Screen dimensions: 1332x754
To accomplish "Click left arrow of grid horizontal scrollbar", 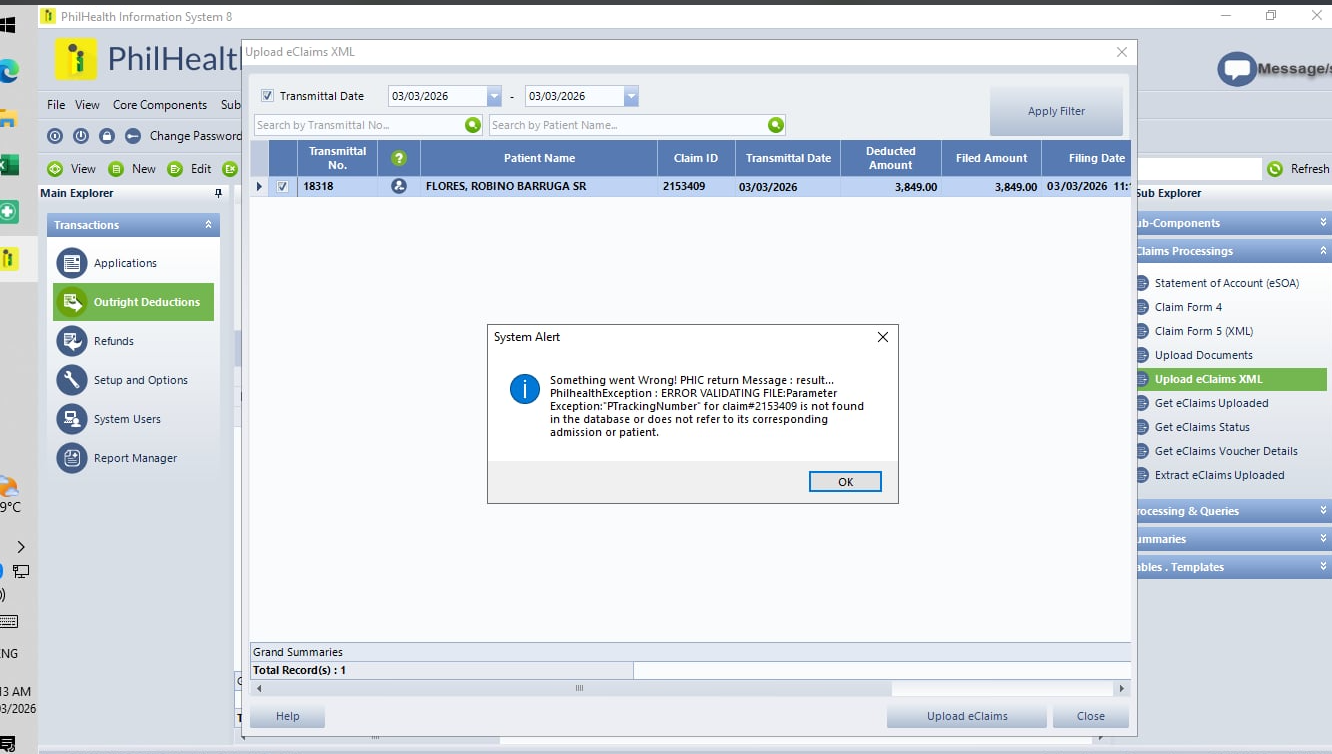I will tap(259, 689).
